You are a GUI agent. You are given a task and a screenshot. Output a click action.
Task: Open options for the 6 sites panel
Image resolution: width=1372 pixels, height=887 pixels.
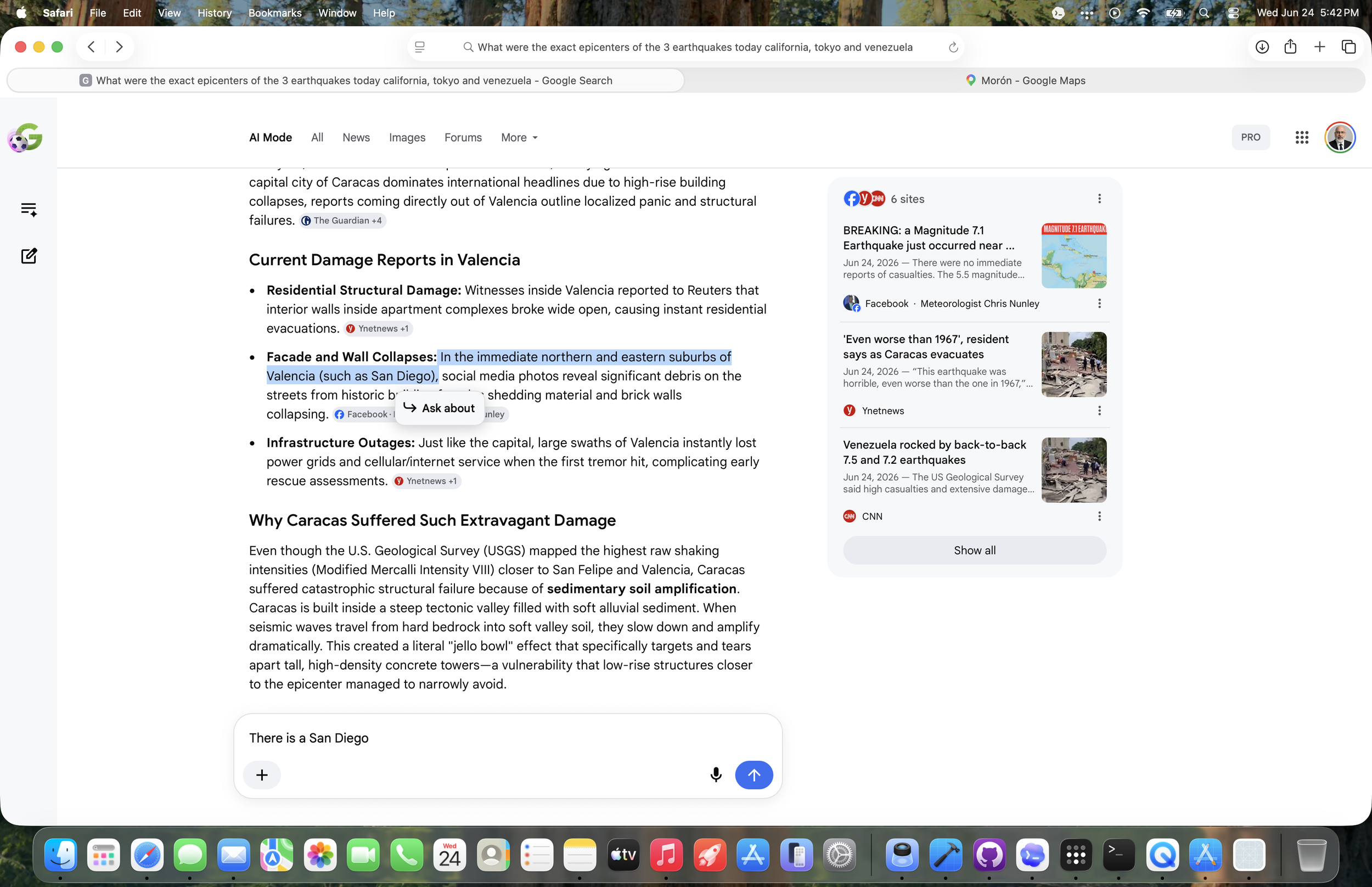click(x=1099, y=199)
